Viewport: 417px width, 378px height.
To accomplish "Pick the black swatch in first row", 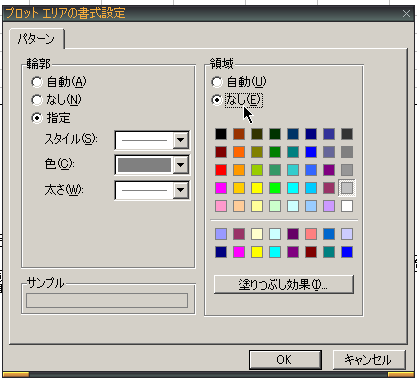I will tap(221, 134).
